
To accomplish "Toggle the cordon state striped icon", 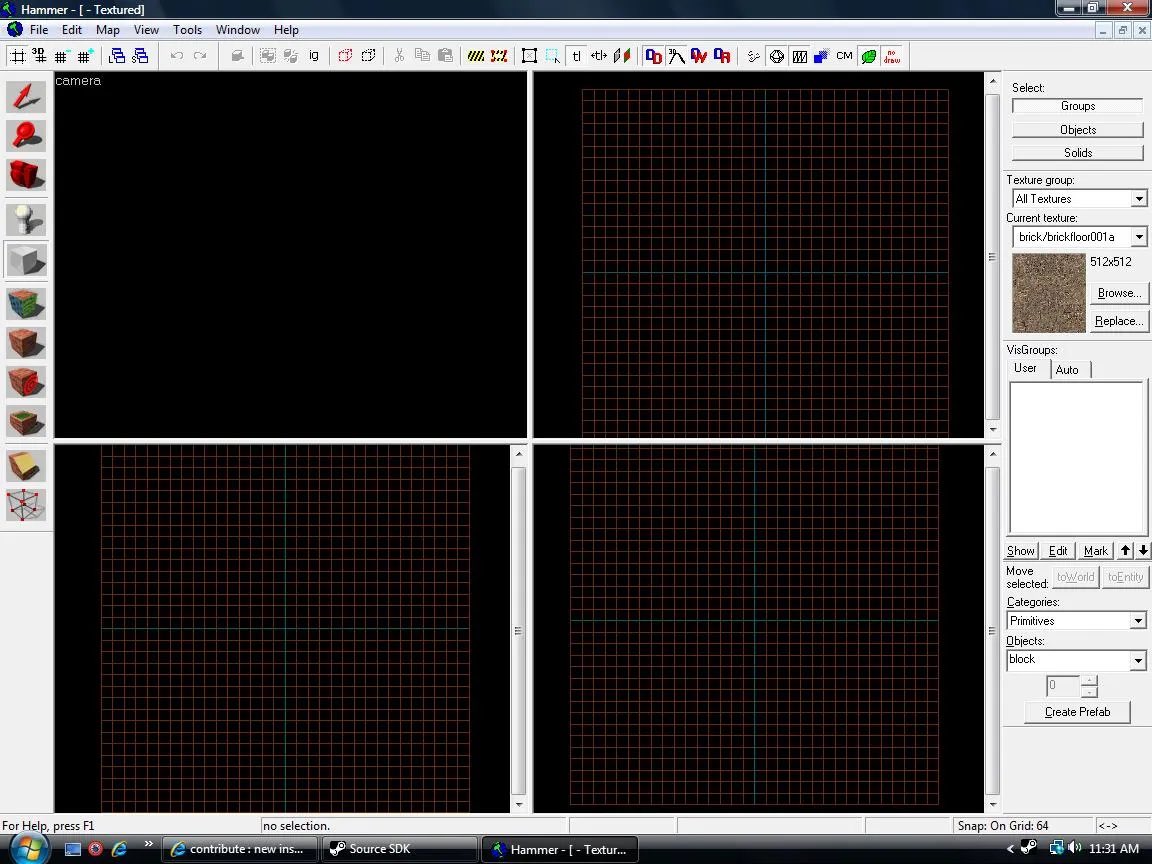I will 476,56.
